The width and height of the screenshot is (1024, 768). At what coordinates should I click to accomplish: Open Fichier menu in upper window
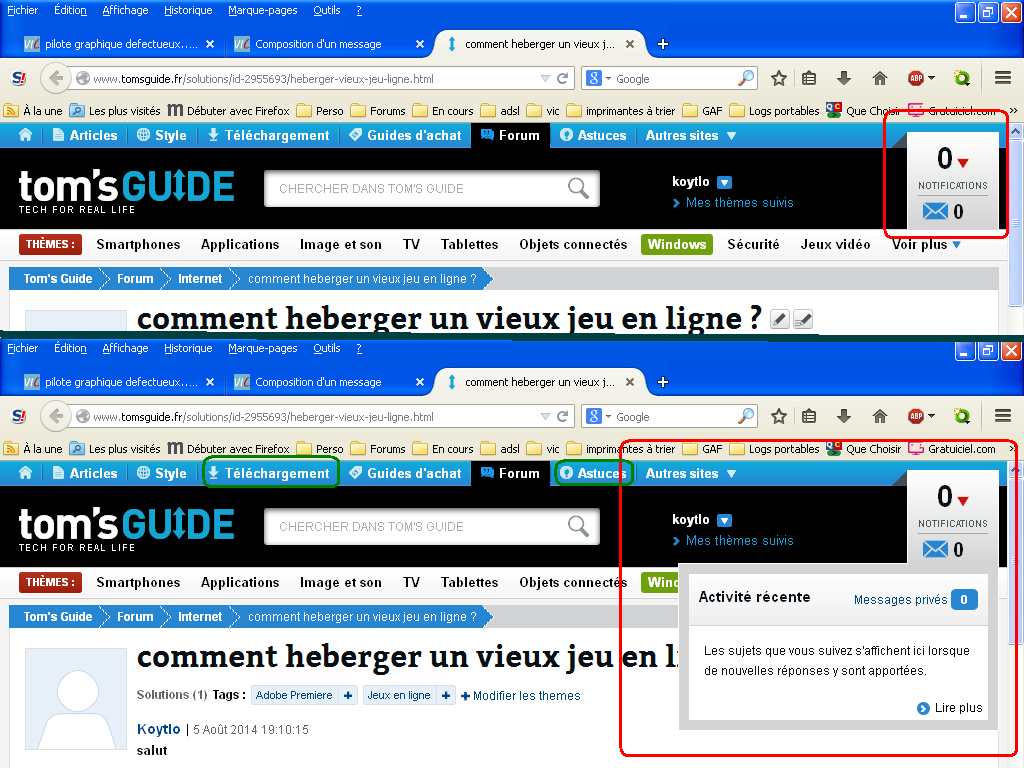pos(22,10)
